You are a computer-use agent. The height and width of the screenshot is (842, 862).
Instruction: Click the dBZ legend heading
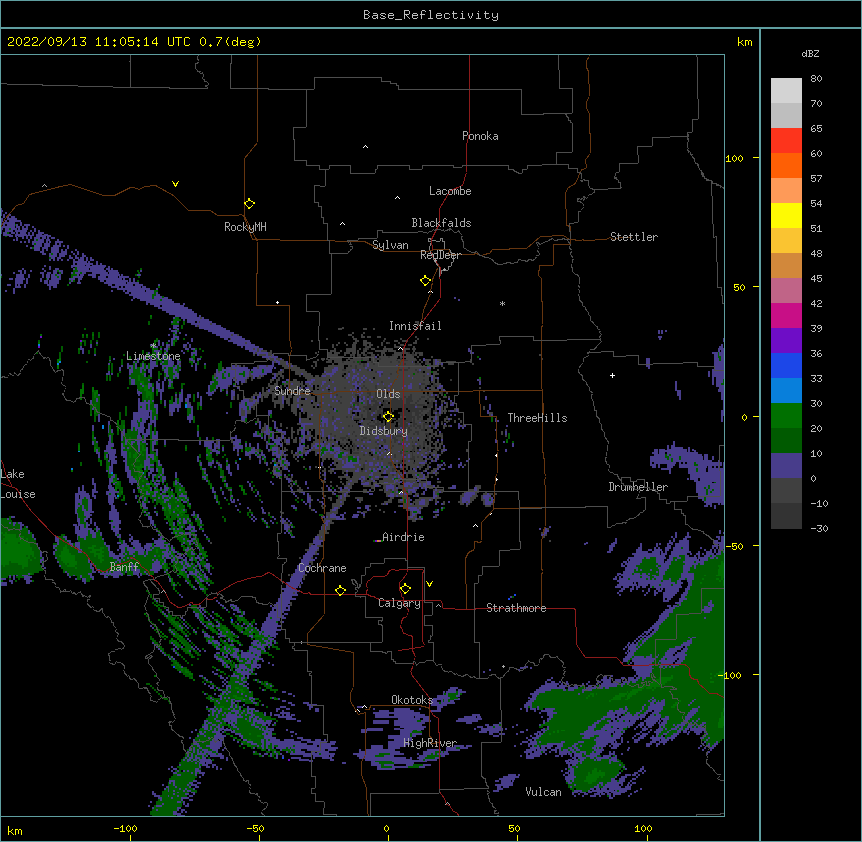(x=810, y=53)
